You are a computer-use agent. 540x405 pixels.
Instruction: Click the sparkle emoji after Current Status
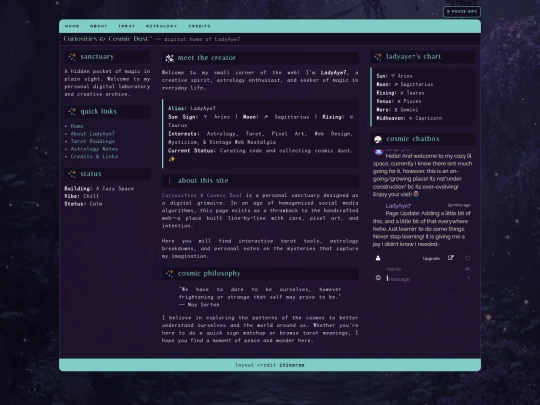coord(172,159)
